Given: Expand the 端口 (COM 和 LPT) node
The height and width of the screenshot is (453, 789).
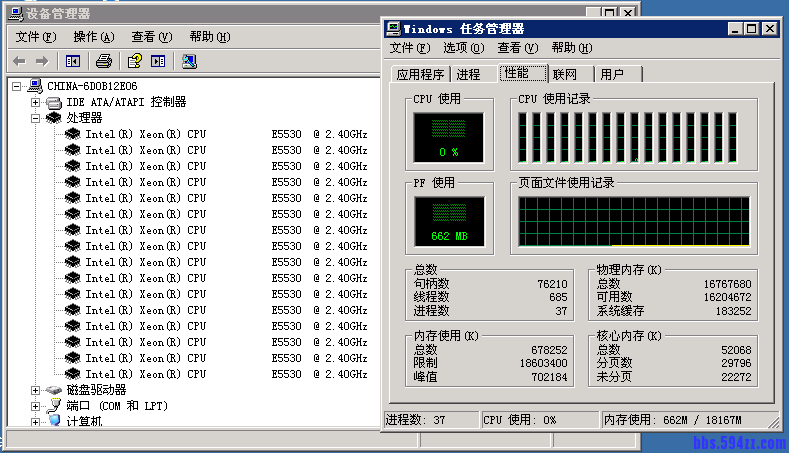Looking at the screenshot, I should [35, 406].
